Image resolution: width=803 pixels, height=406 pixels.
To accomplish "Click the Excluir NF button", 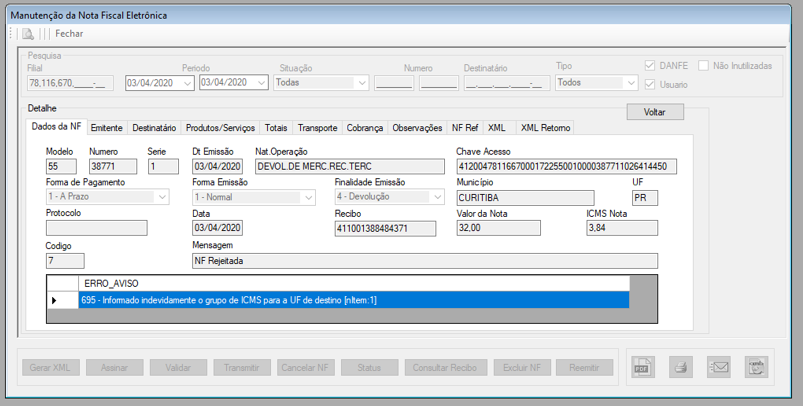I will (522, 368).
